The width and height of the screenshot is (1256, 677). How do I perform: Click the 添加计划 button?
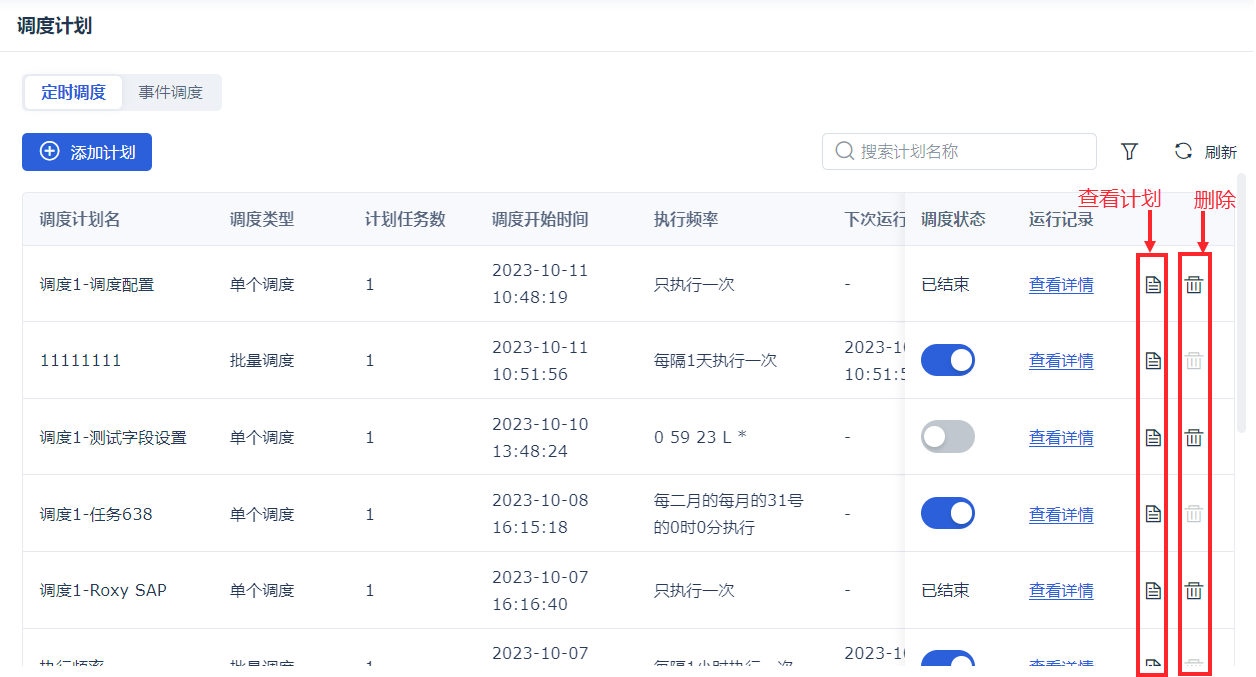click(87, 152)
